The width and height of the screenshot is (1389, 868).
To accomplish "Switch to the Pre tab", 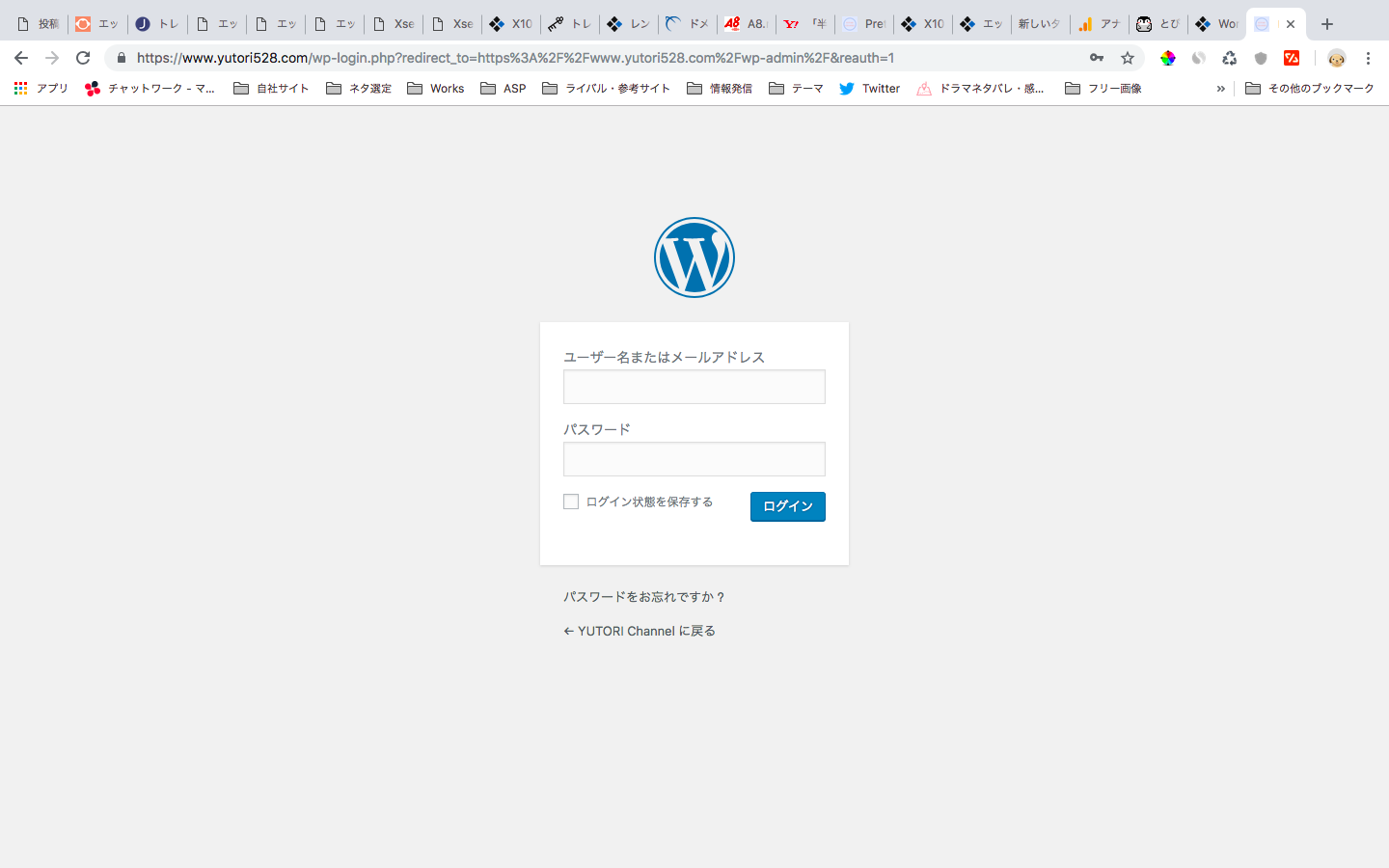I will coord(863,24).
